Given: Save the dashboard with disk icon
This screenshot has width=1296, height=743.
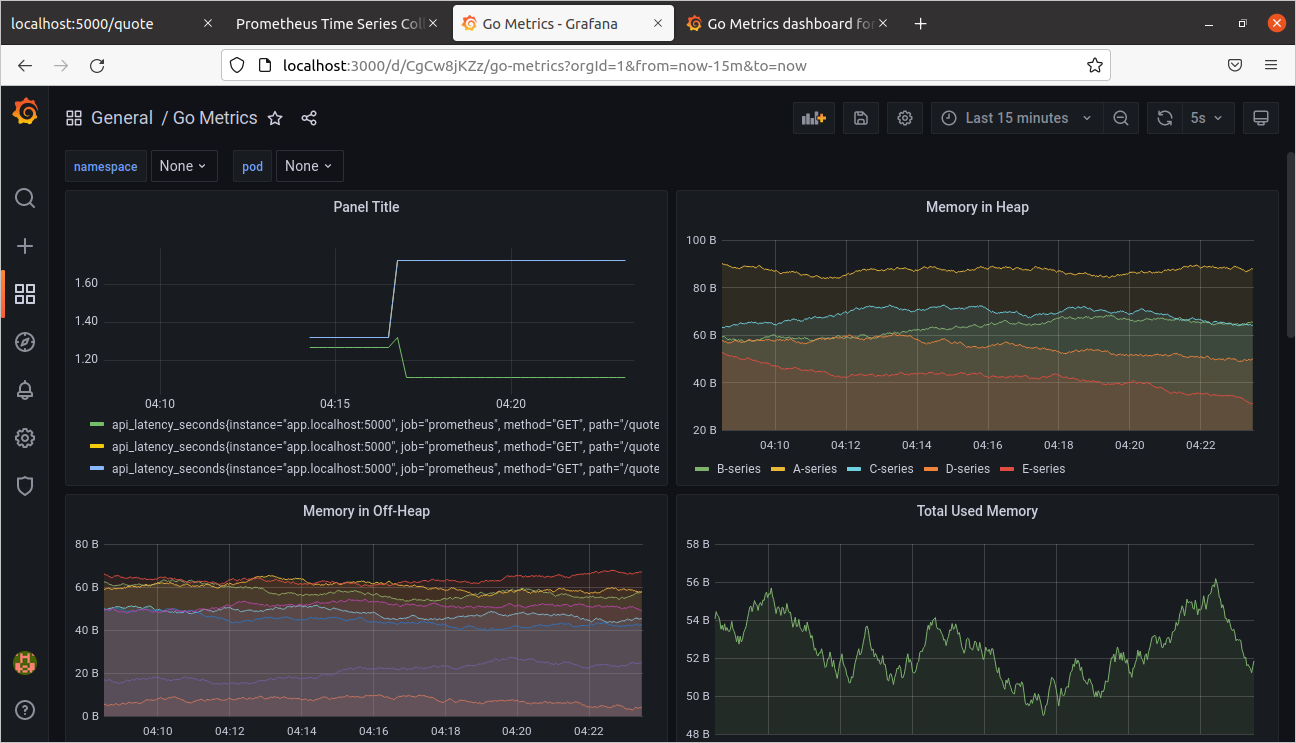Looking at the screenshot, I should pyautogui.click(x=861, y=118).
